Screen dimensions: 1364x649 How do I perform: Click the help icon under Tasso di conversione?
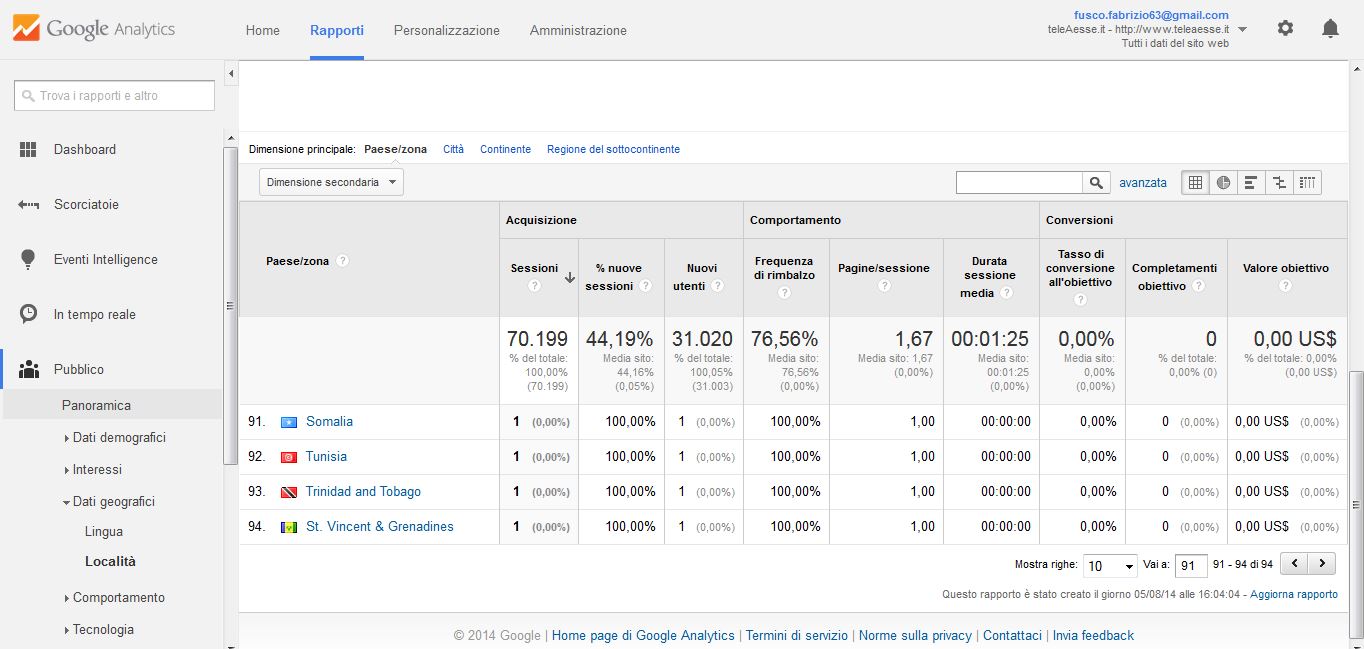click(1080, 302)
